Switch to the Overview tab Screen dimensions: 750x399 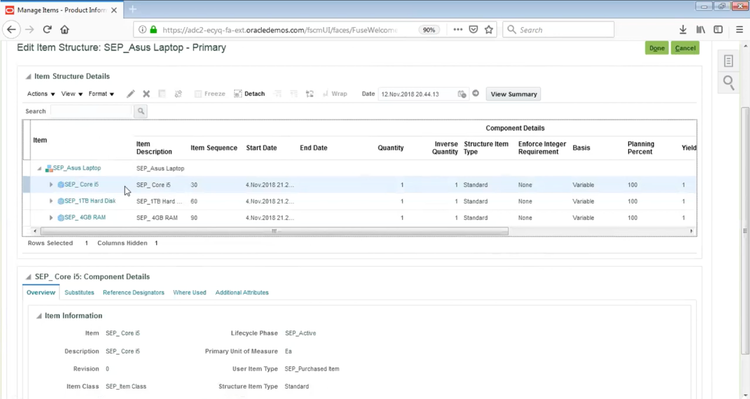pos(41,292)
